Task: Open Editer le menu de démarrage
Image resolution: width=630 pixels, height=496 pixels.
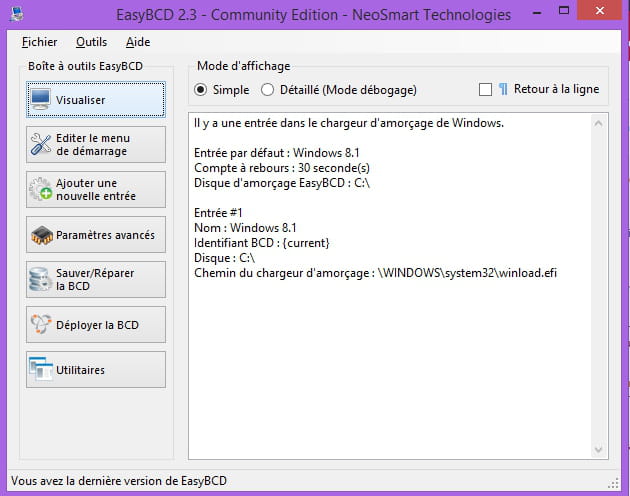Action: 96,145
